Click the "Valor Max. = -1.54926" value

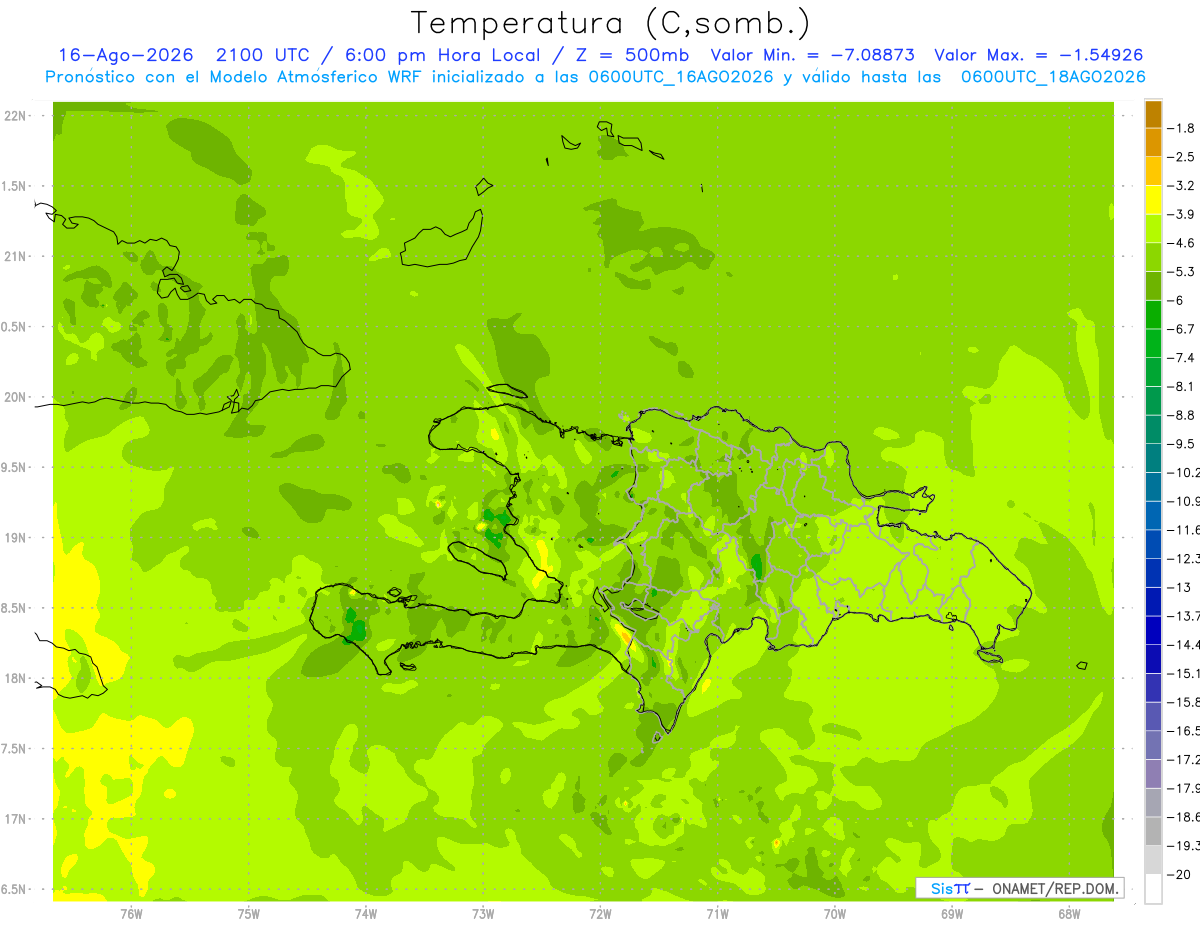pyautogui.click(x=1038, y=56)
